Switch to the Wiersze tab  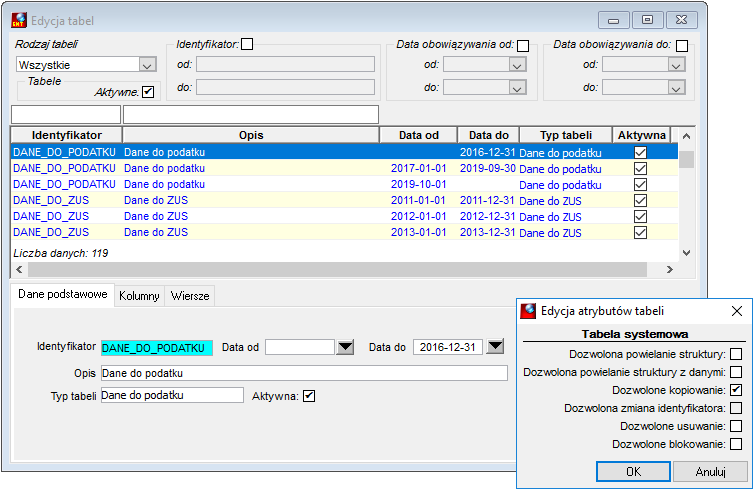point(190,296)
